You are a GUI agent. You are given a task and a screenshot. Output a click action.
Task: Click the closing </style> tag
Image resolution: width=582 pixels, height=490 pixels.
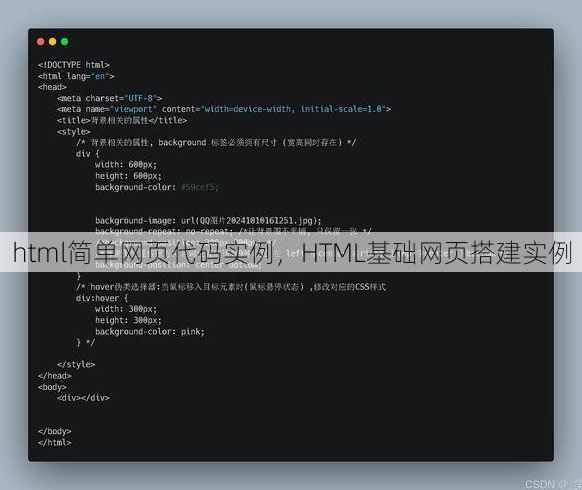tap(76, 365)
